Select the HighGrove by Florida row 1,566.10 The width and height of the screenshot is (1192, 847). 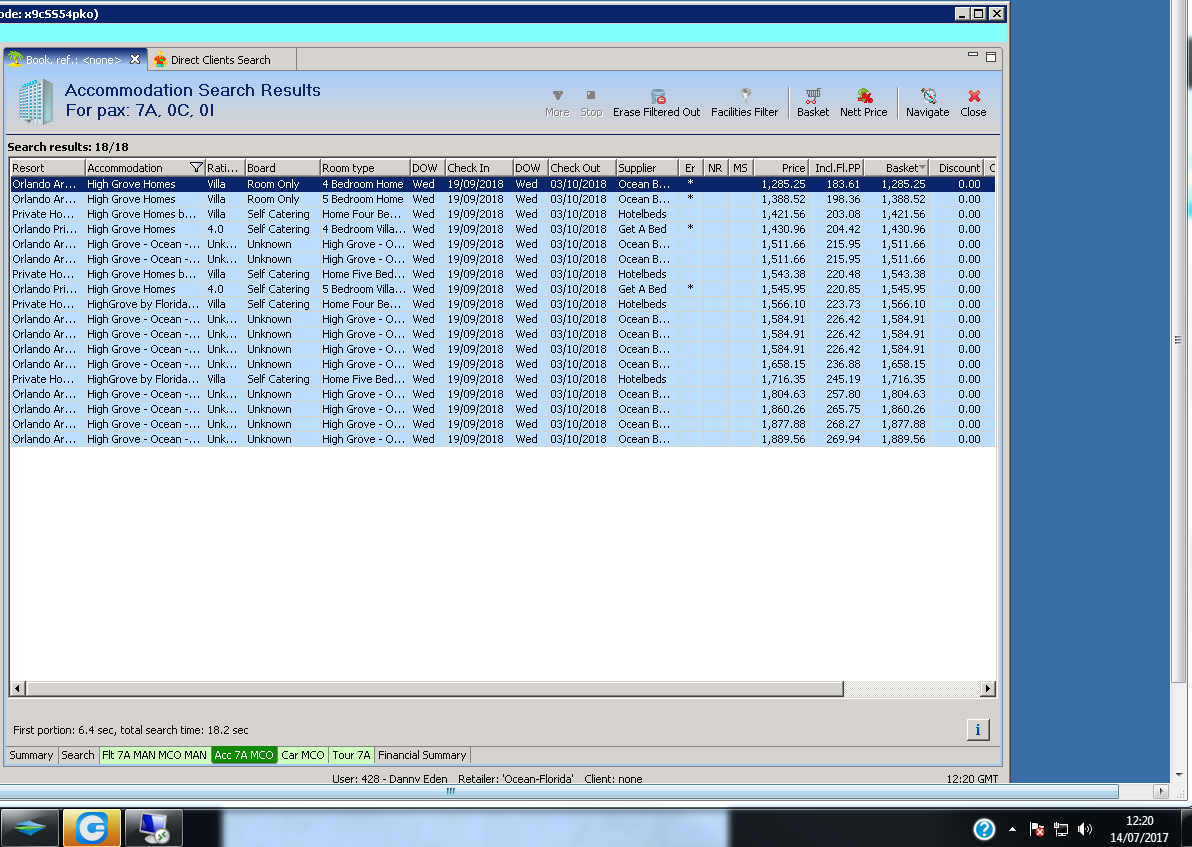tap(502, 304)
